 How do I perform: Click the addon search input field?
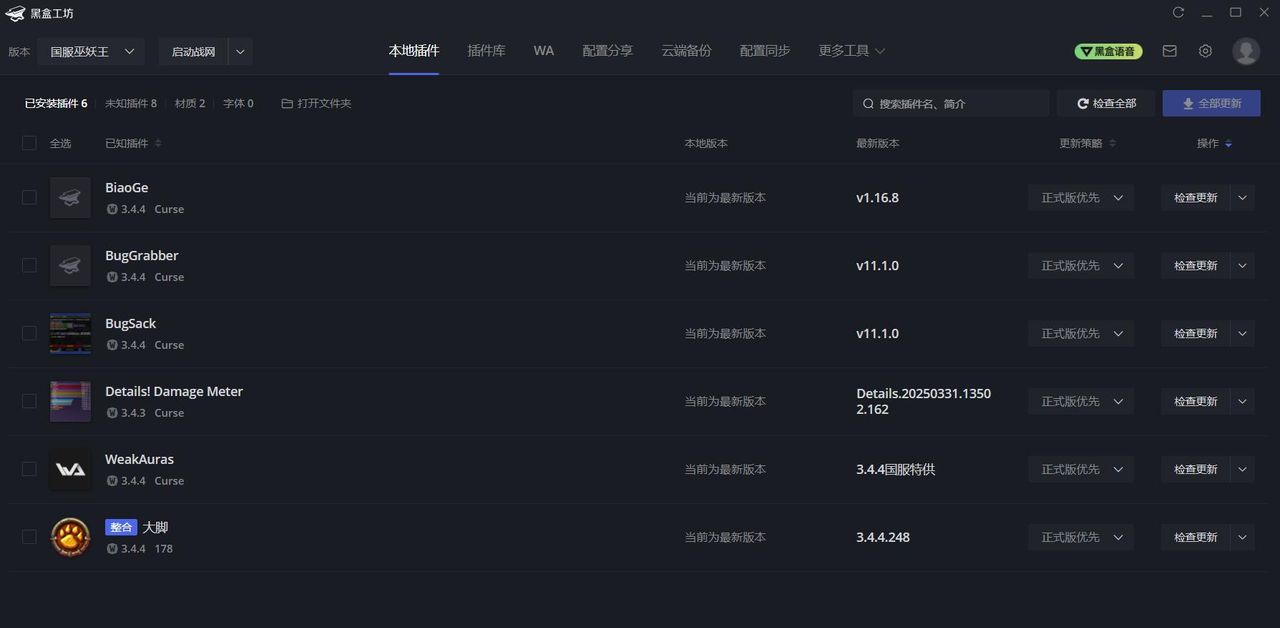click(950, 103)
